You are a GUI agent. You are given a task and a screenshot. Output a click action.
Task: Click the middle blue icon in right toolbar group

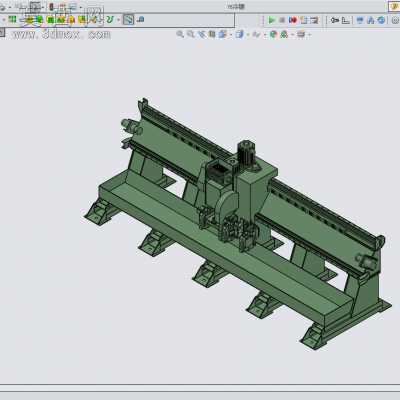(x=371, y=20)
